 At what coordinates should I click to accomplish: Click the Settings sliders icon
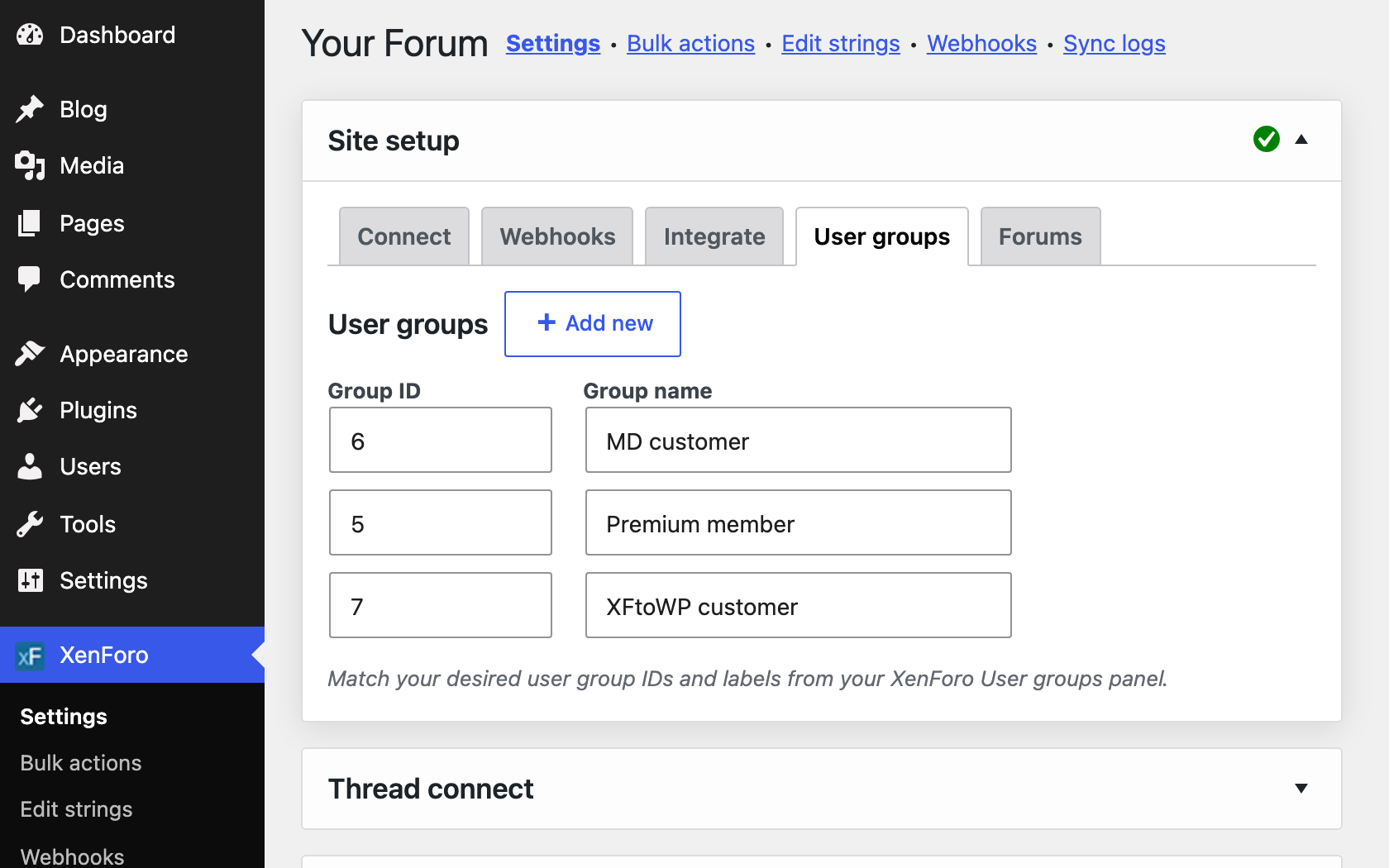click(x=30, y=580)
